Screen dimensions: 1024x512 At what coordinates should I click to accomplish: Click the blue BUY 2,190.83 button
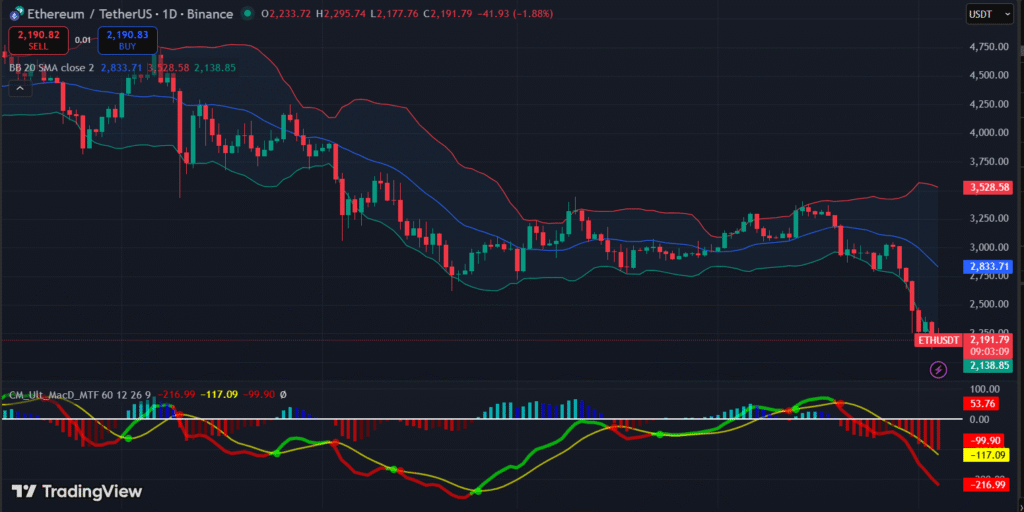127,40
